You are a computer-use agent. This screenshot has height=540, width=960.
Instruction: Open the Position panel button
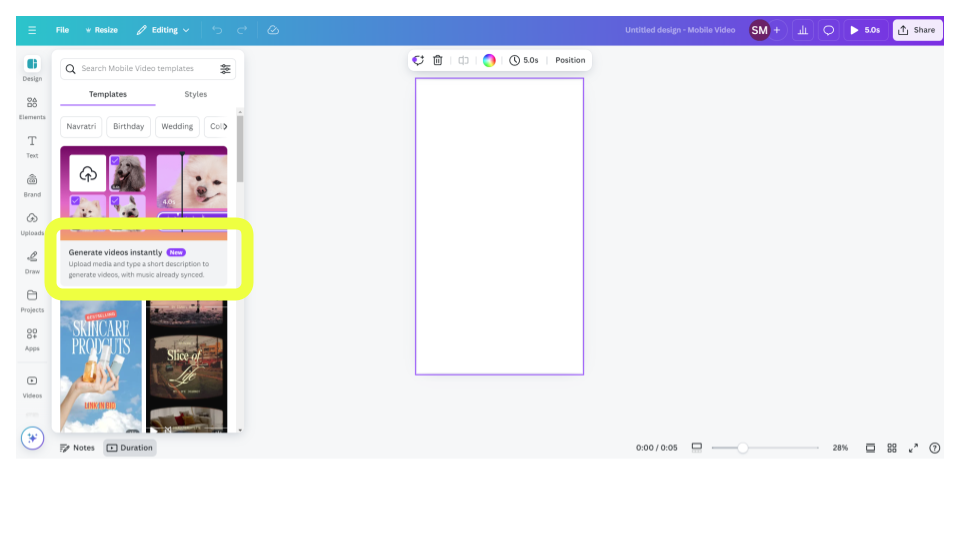click(x=570, y=60)
